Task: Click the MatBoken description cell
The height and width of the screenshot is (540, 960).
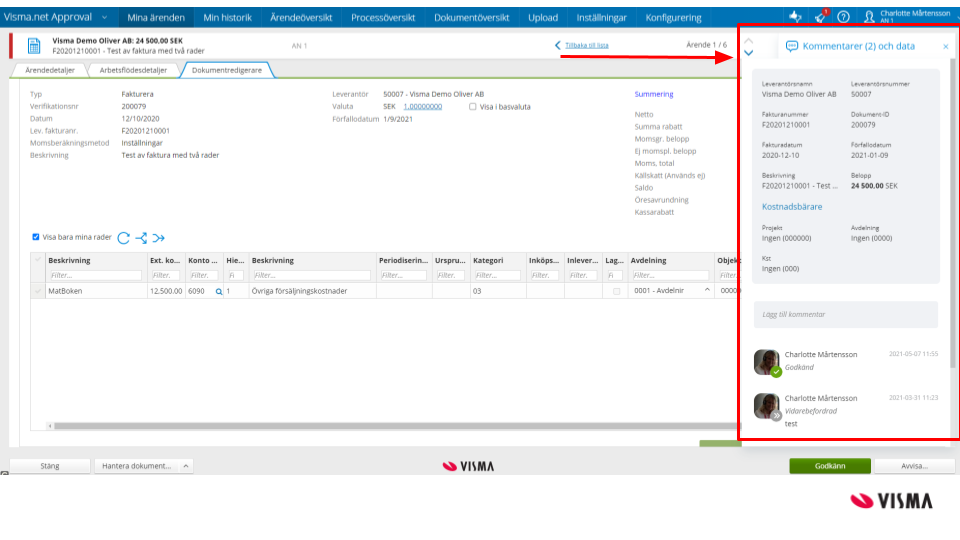Action: pos(96,291)
